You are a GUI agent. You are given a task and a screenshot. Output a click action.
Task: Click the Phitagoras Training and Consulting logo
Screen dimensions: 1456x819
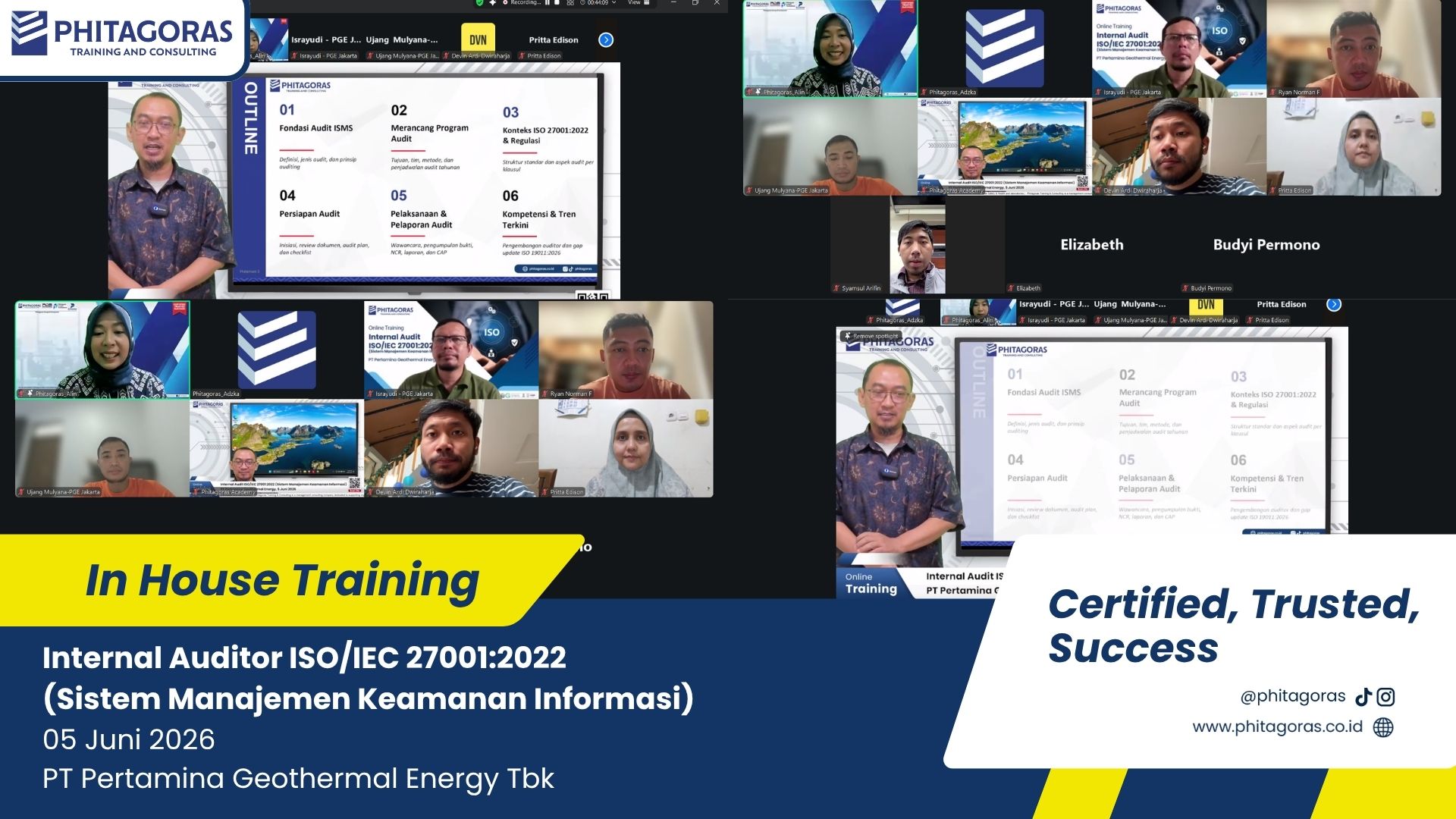122,34
